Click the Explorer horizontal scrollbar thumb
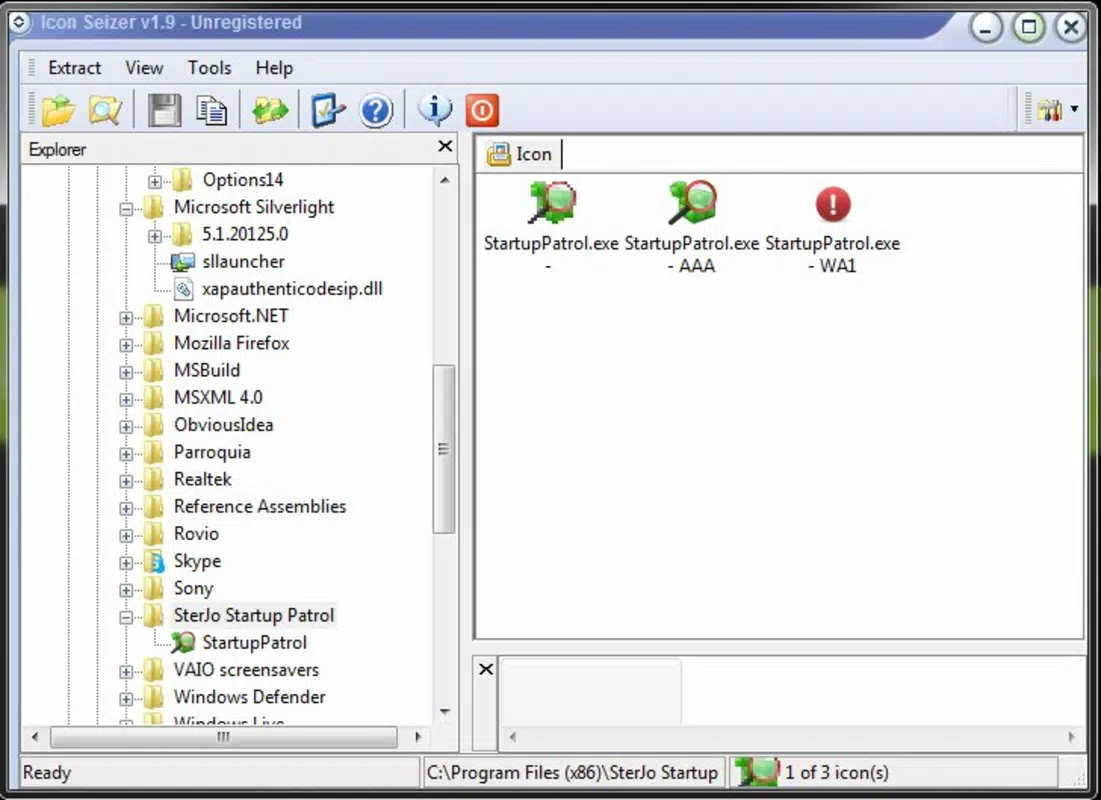Image resolution: width=1101 pixels, height=800 pixels. [223, 737]
